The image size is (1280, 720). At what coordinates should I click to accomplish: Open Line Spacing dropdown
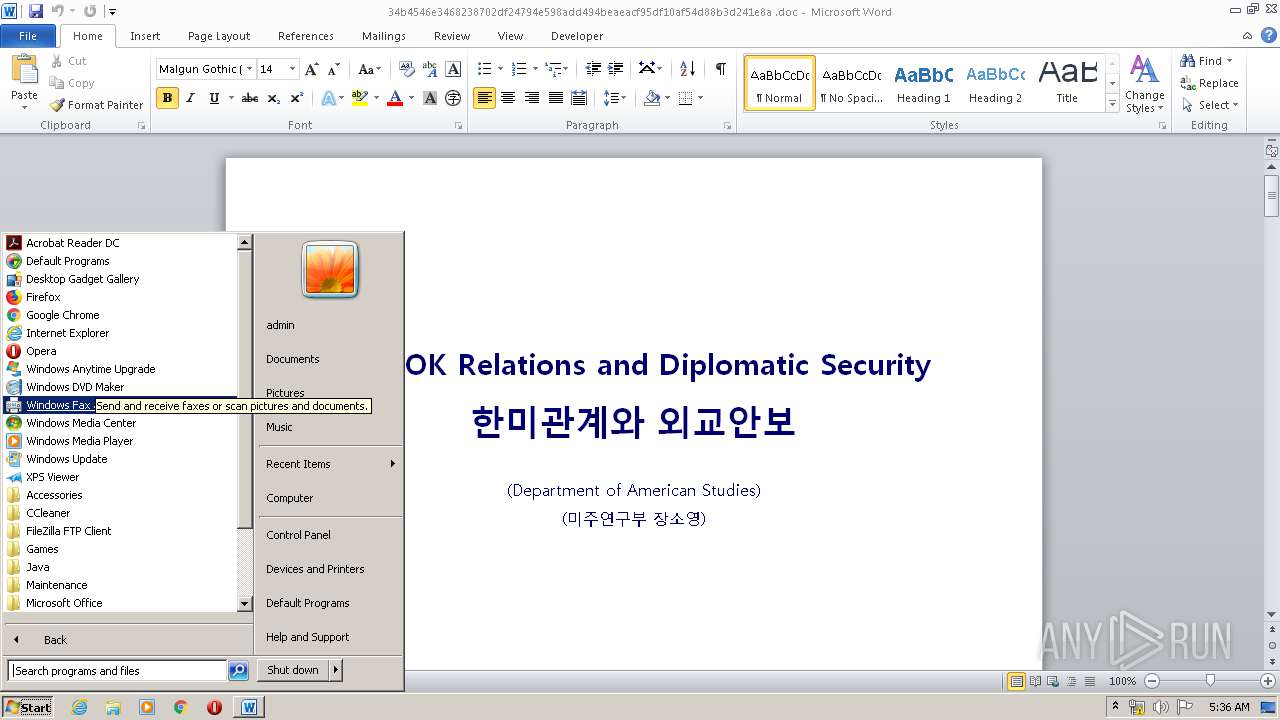coord(615,98)
